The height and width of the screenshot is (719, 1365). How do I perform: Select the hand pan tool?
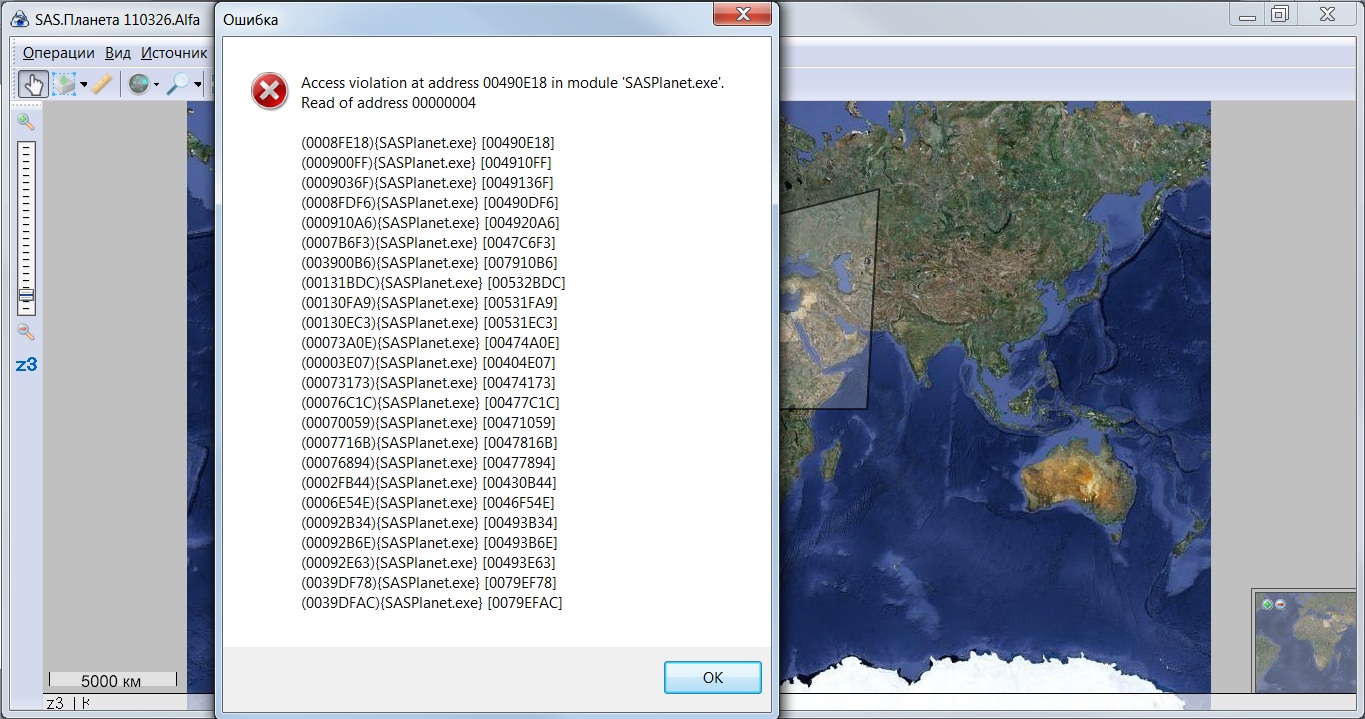point(33,85)
